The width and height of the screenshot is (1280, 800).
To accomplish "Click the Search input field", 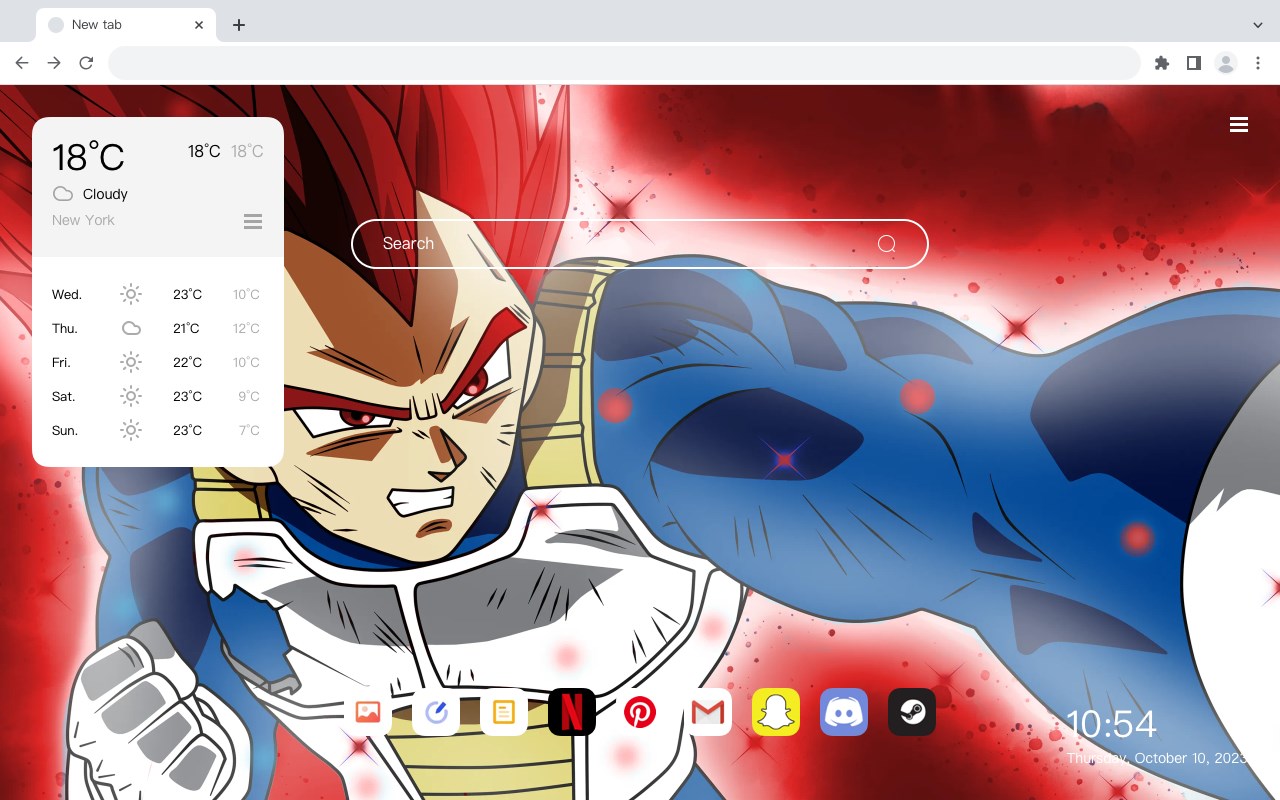I will pyautogui.click(x=640, y=244).
